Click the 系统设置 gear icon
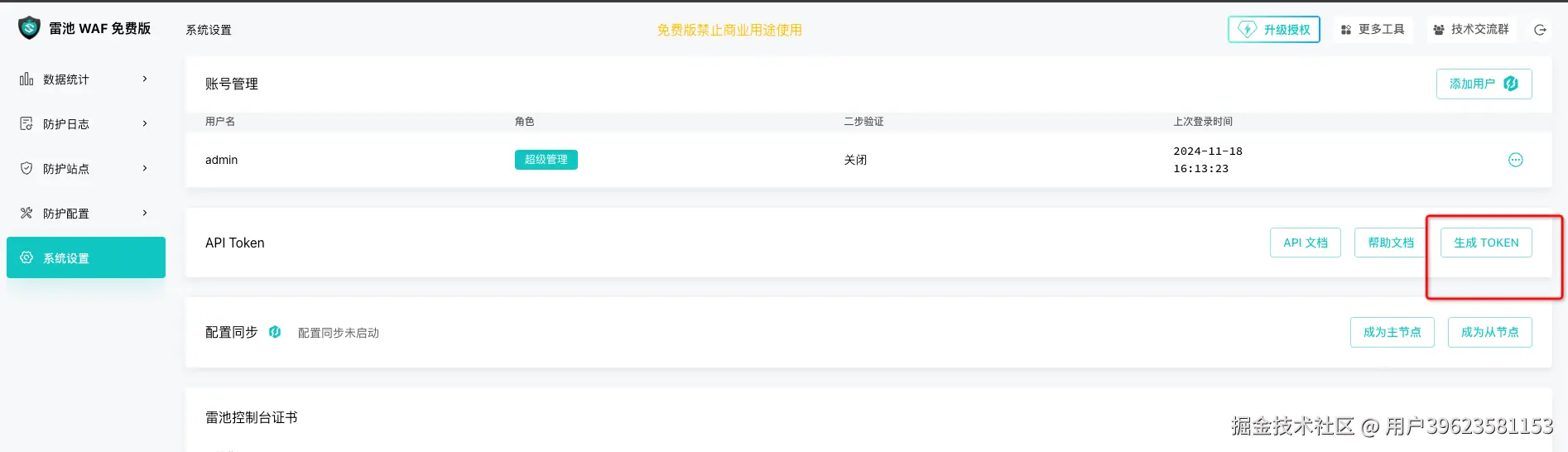1568x452 pixels. click(26, 257)
